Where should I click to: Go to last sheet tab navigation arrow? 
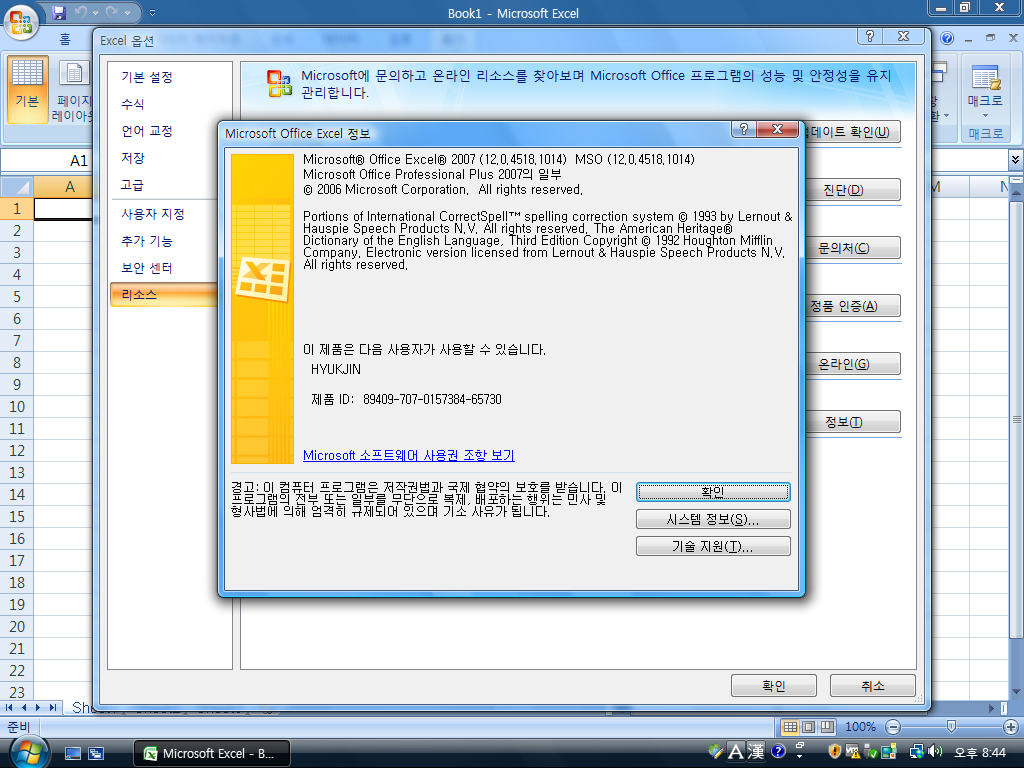(x=53, y=707)
